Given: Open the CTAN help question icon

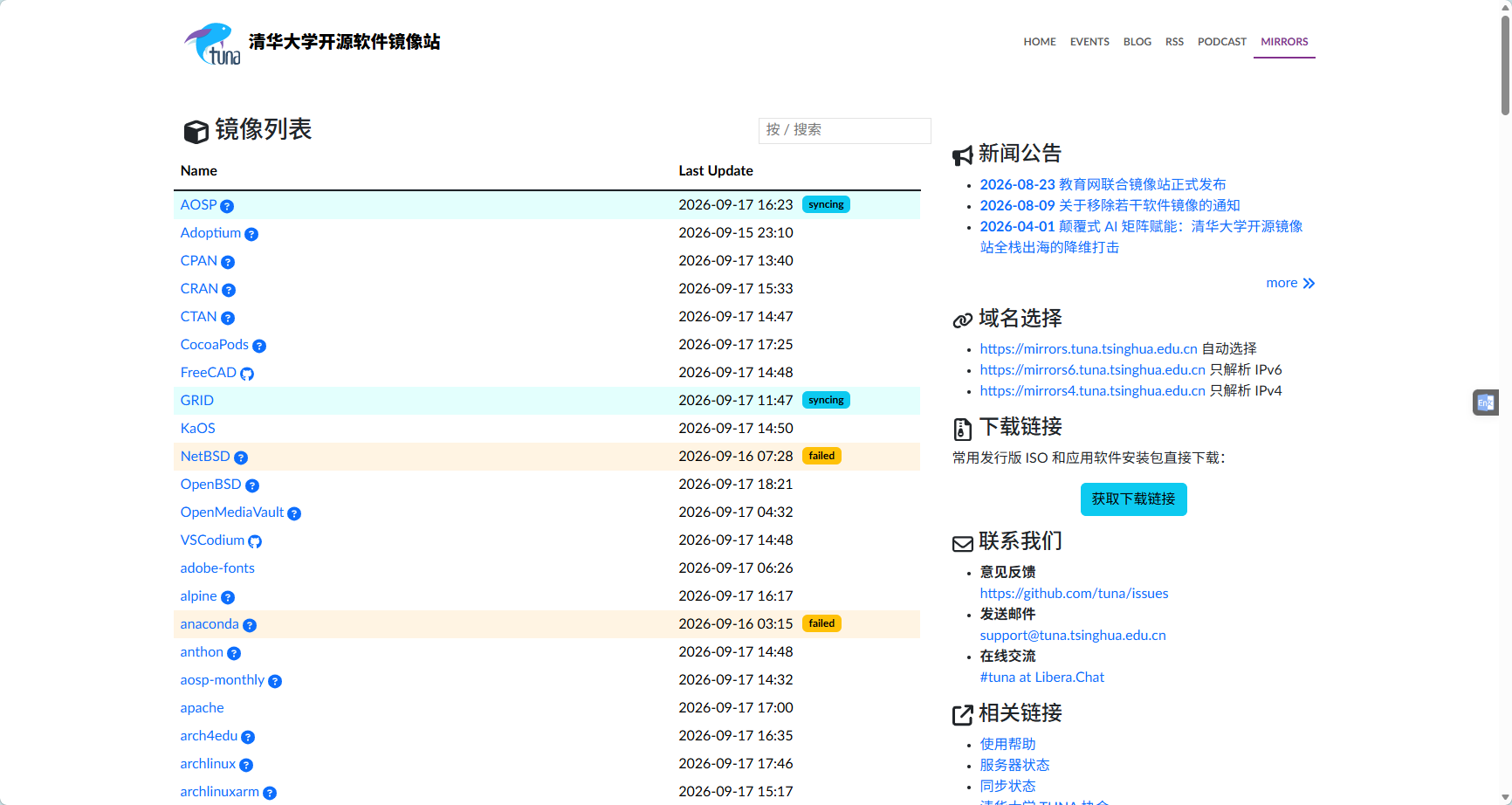Looking at the screenshot, I should coord(228,318).
